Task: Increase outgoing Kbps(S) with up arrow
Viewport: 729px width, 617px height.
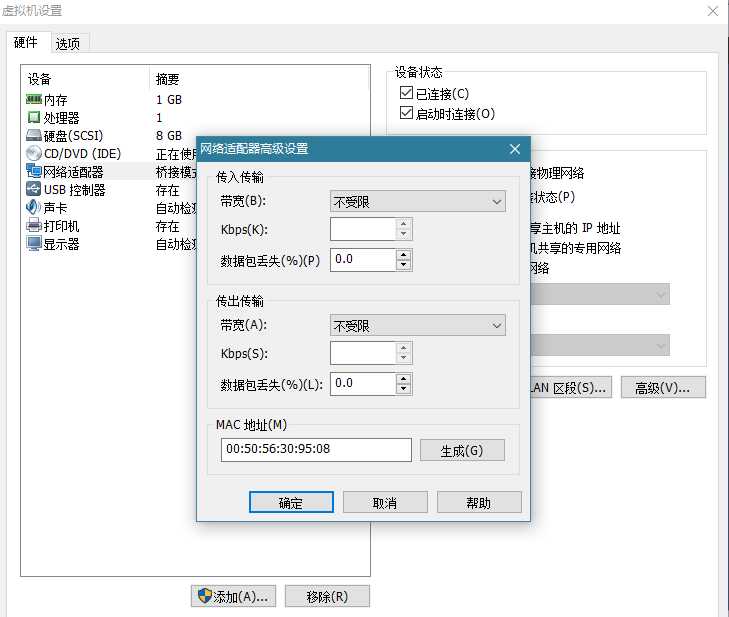Action: point(404,348)
